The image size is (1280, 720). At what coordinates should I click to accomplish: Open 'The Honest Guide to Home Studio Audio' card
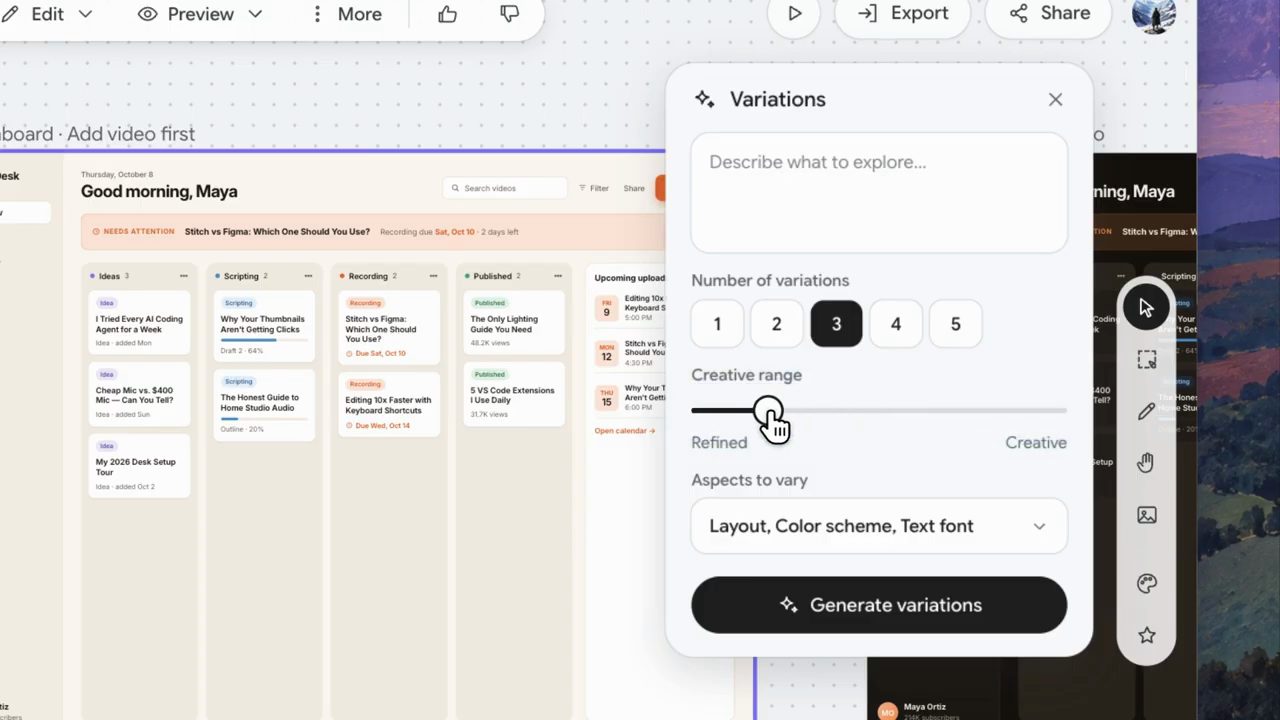click(264, 405)
